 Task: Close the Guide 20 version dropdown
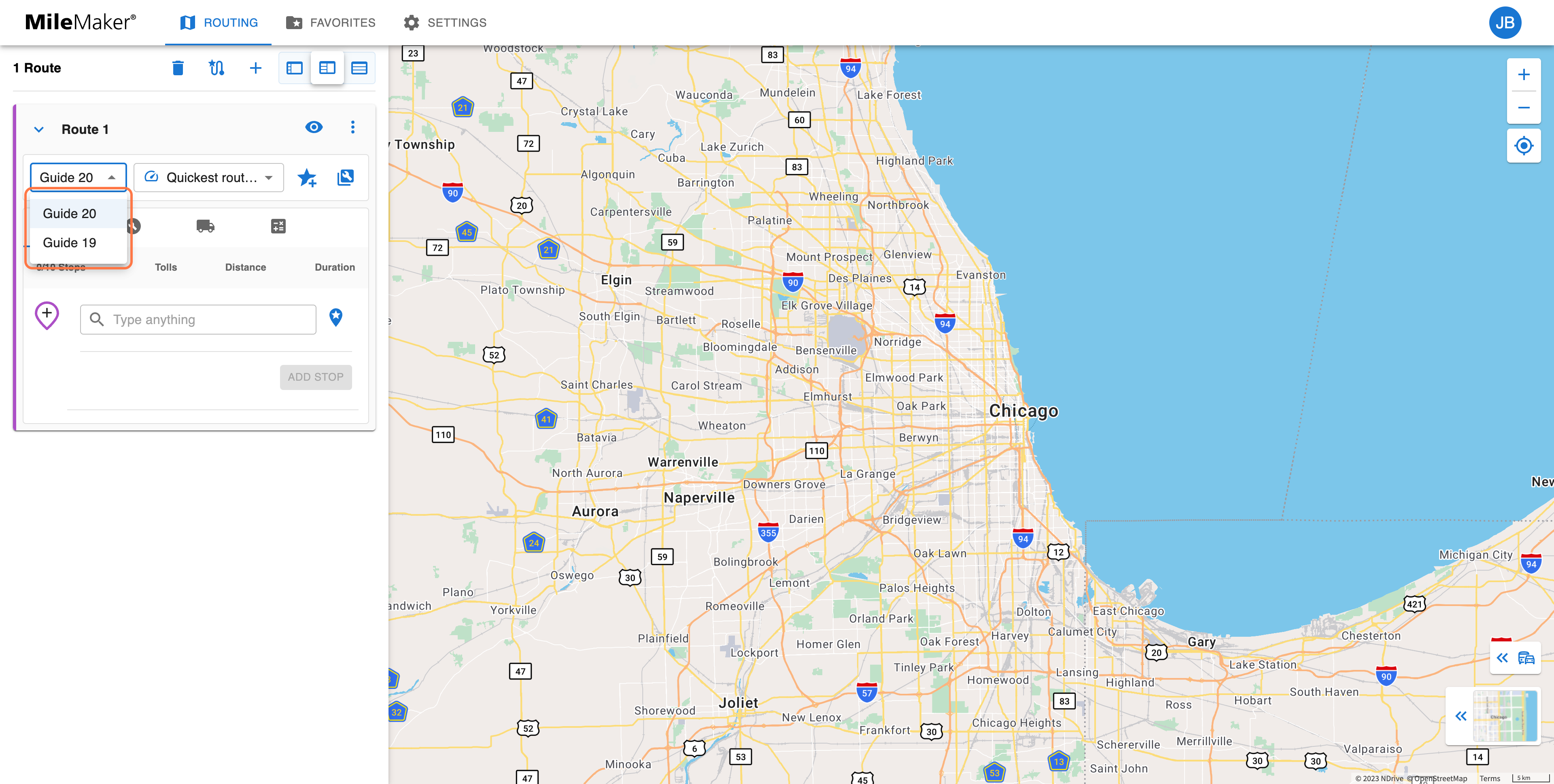click(79, 177)
